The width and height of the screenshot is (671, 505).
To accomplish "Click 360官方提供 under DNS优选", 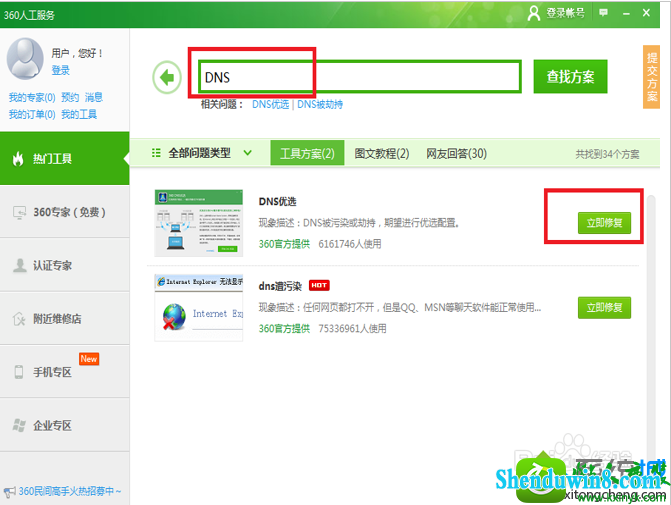I will click(x=284, y=244).
